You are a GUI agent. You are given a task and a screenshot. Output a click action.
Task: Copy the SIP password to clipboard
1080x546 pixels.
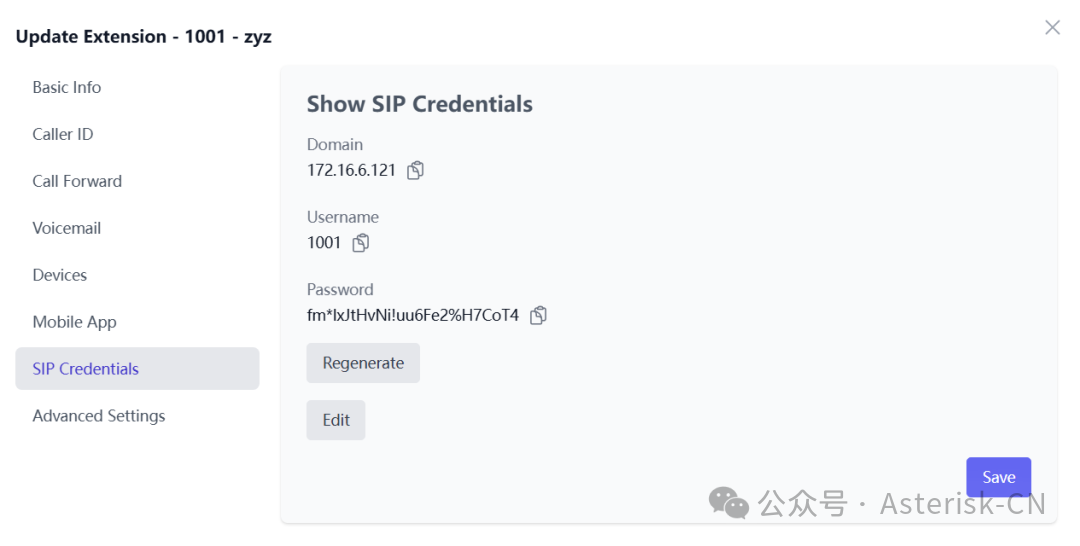(x=538, y=316)
